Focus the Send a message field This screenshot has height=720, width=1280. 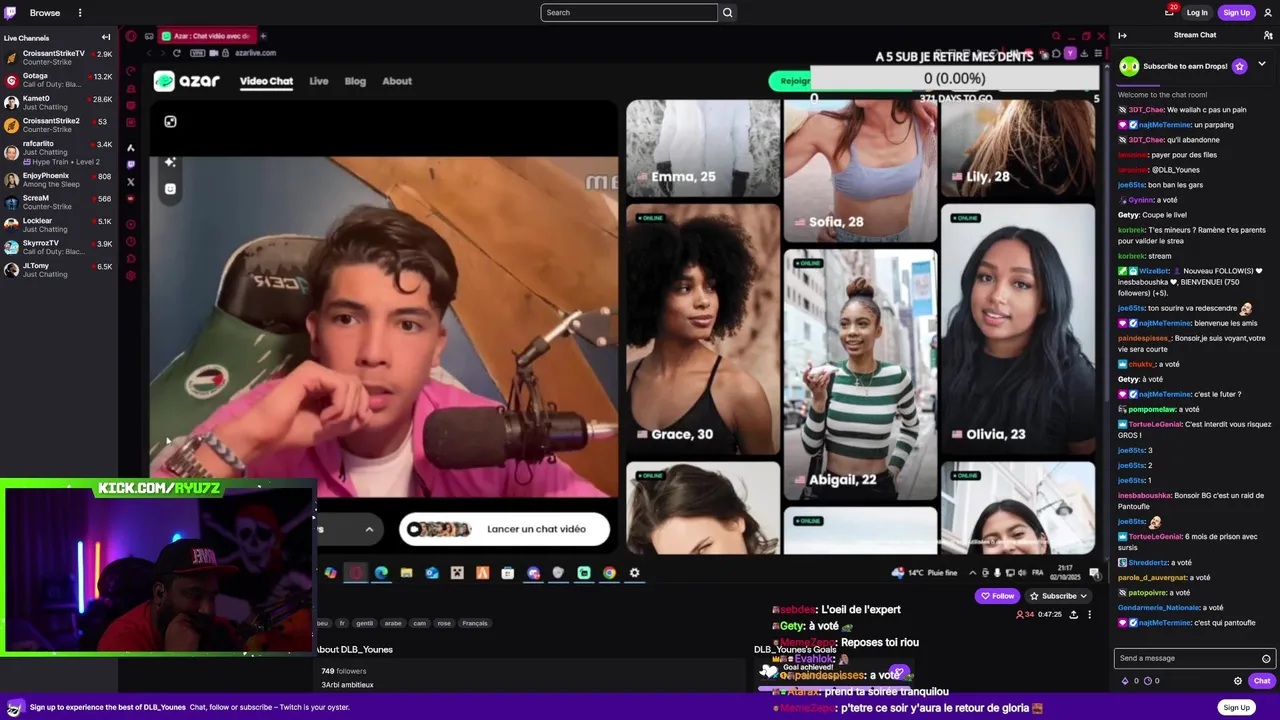click(x=1194, y=658)
